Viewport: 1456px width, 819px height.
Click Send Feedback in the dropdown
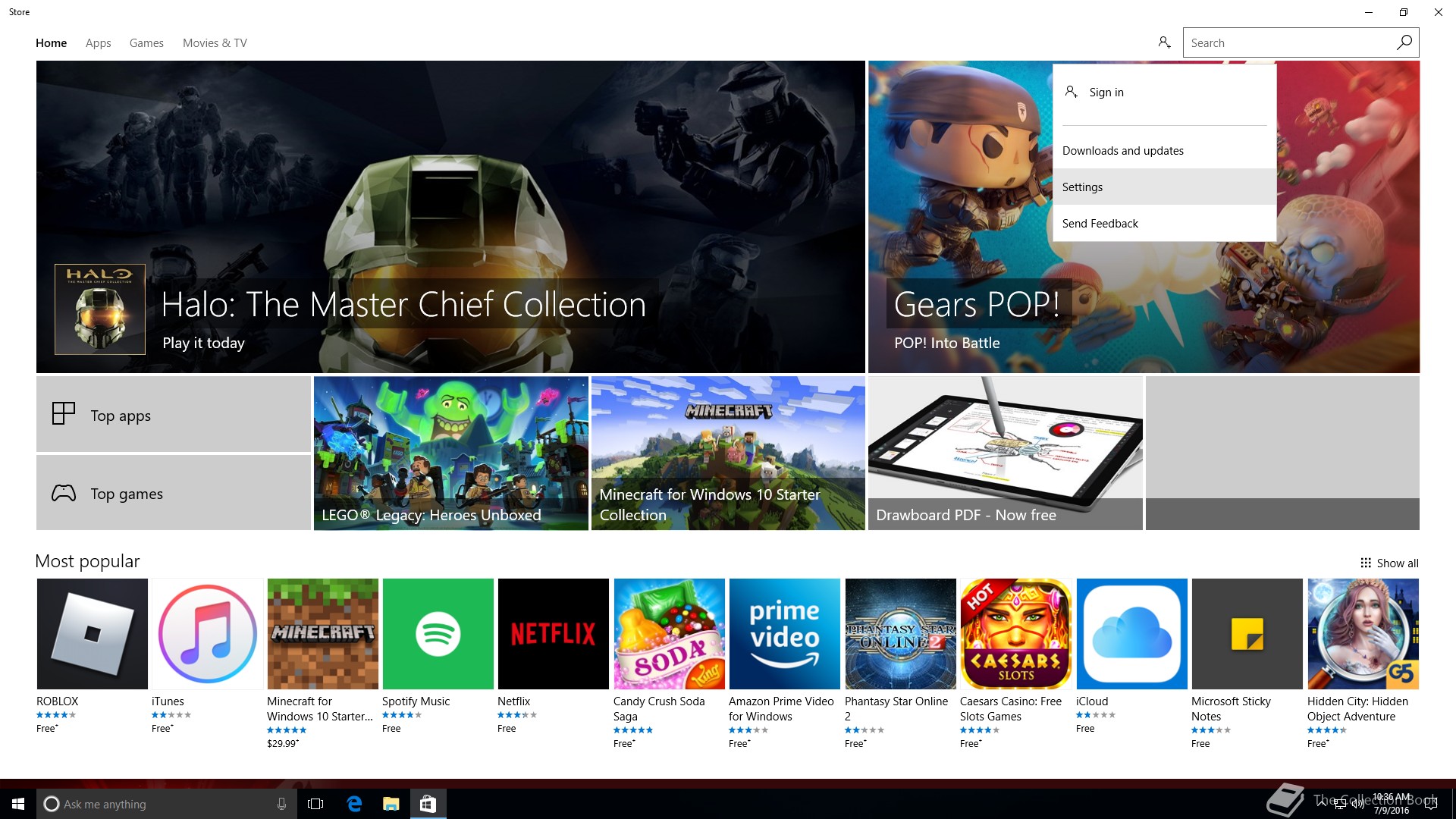point(1100,224)
